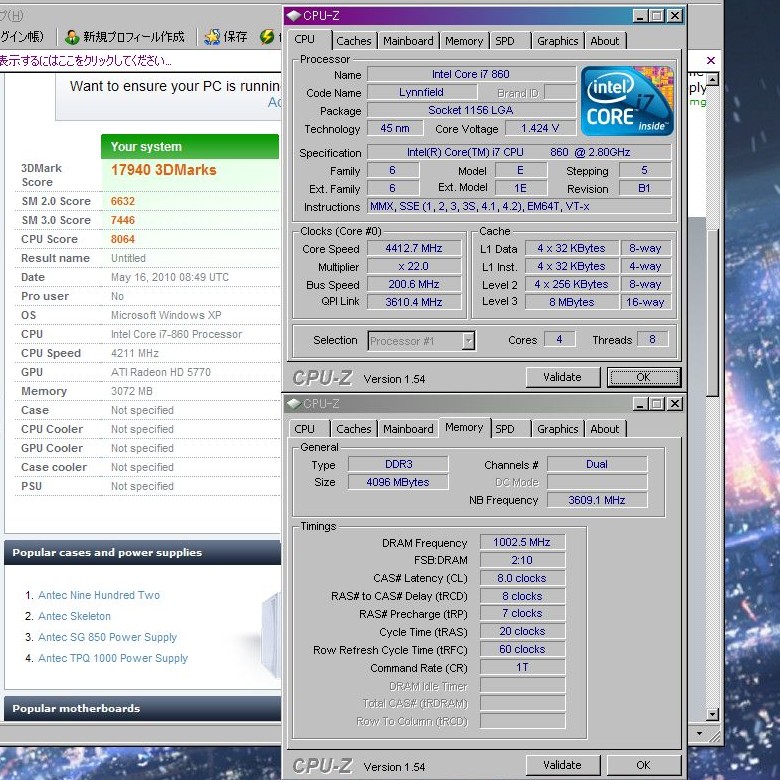Image resolution: width=780 pixels, height=780 pixels.
Task: Click Validate button in lower CPU-Z window
Action: [x=563, y=765]
